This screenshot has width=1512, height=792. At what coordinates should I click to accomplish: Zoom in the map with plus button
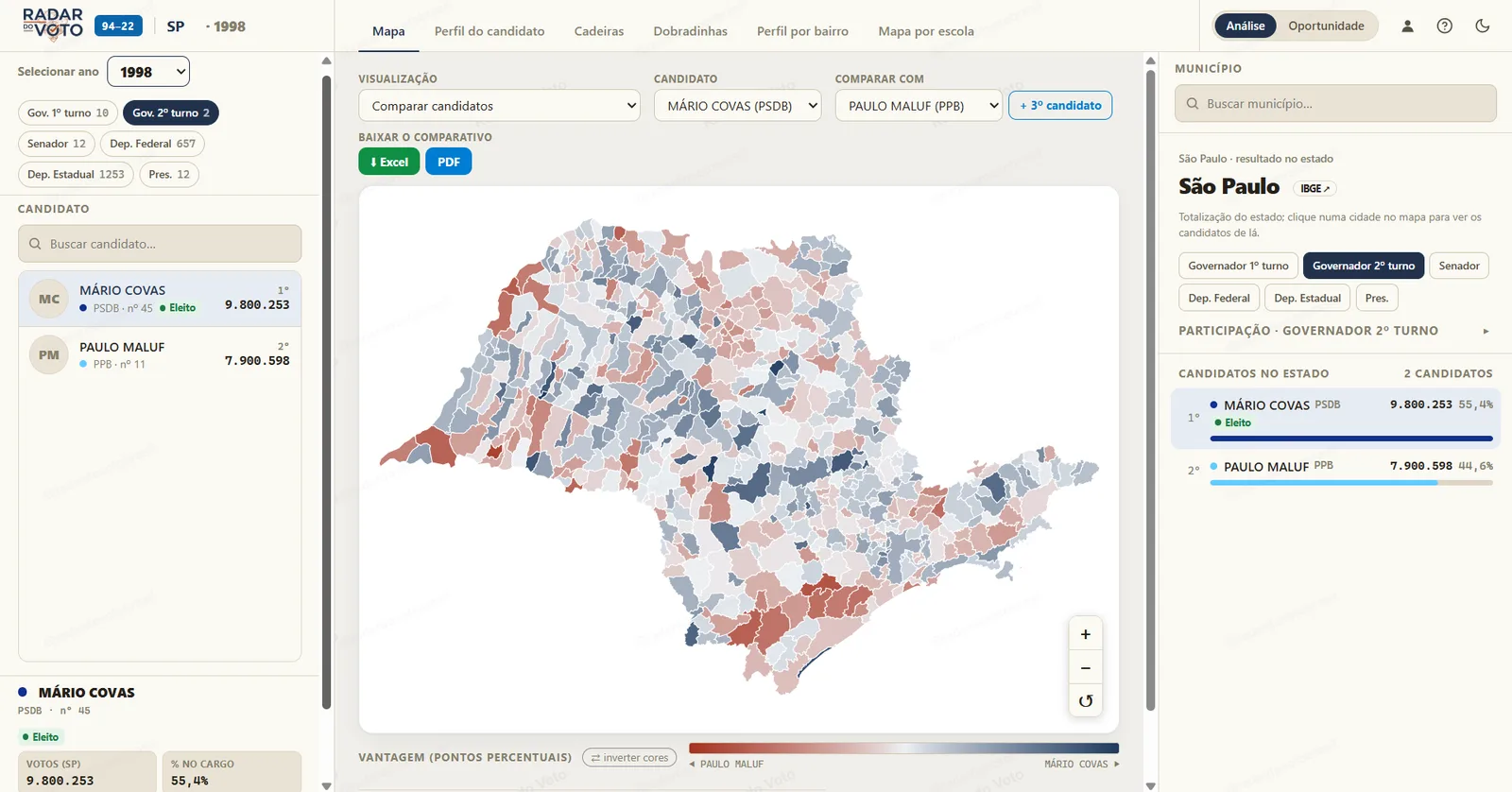(x=1086, y=634)
